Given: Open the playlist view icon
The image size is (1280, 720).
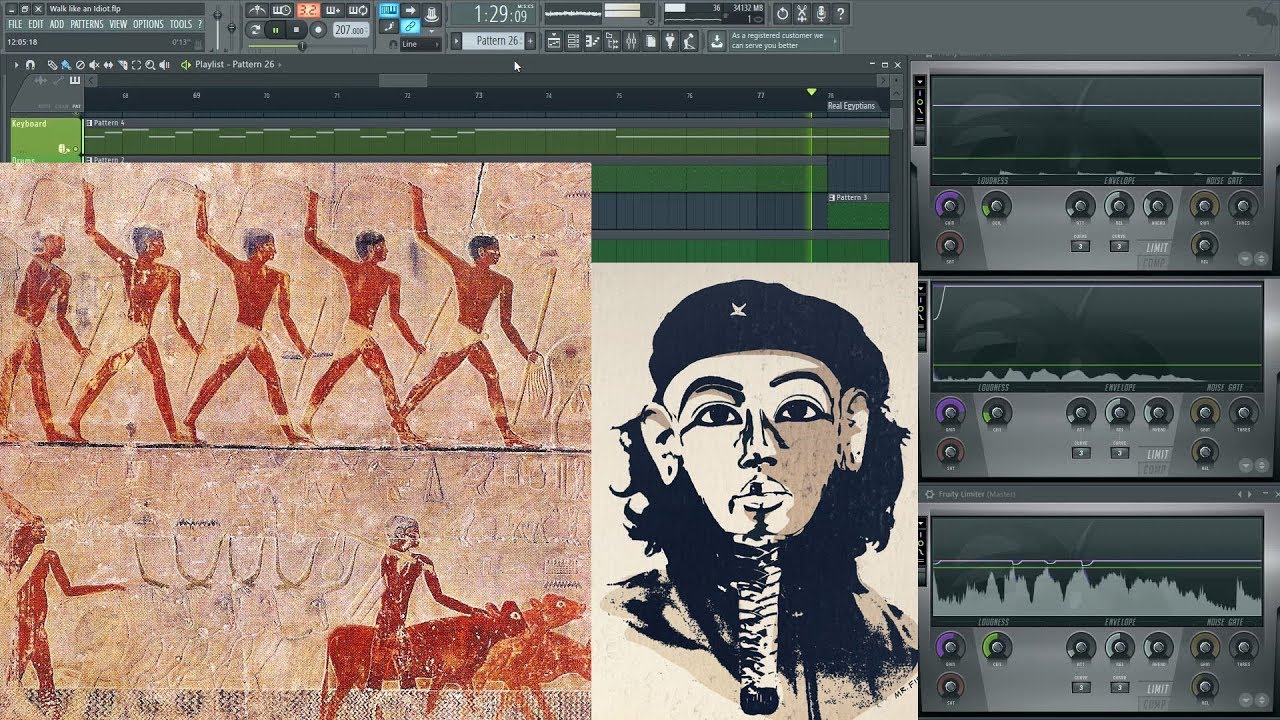Looking at the screenshot, I should [x=554, y=41].
